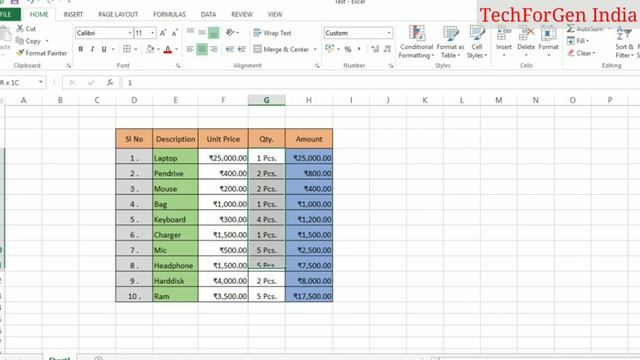Open Number dialog launcher
Viewport: 640px width, 360px height.
pyautogui.click(x=391, y=66)
